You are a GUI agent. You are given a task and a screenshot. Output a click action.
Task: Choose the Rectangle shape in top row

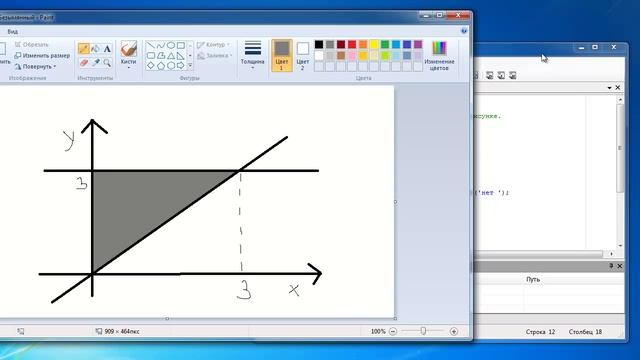(x=180, y=45)
